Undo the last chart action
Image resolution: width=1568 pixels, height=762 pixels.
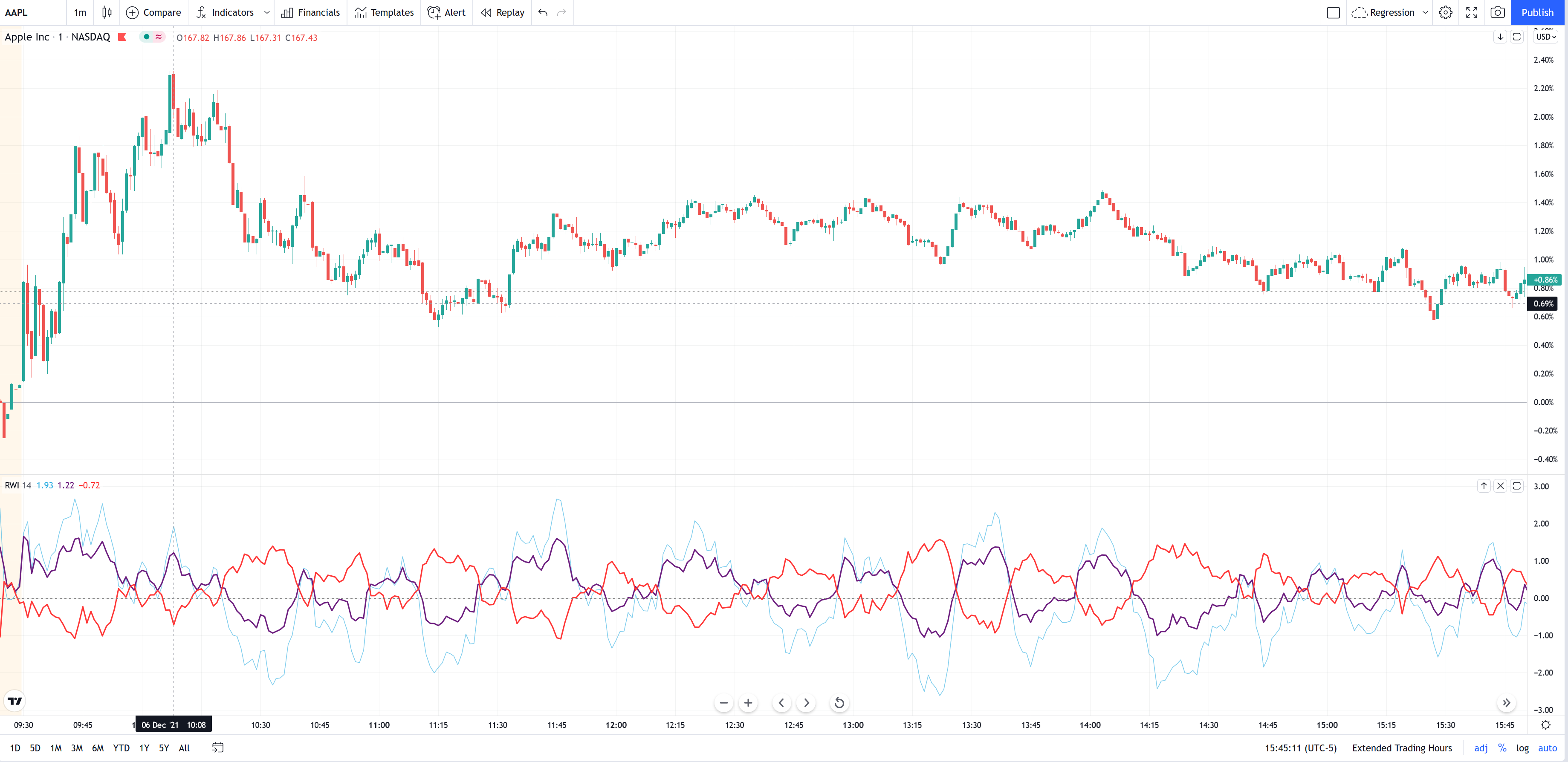(x=543, y=12)
